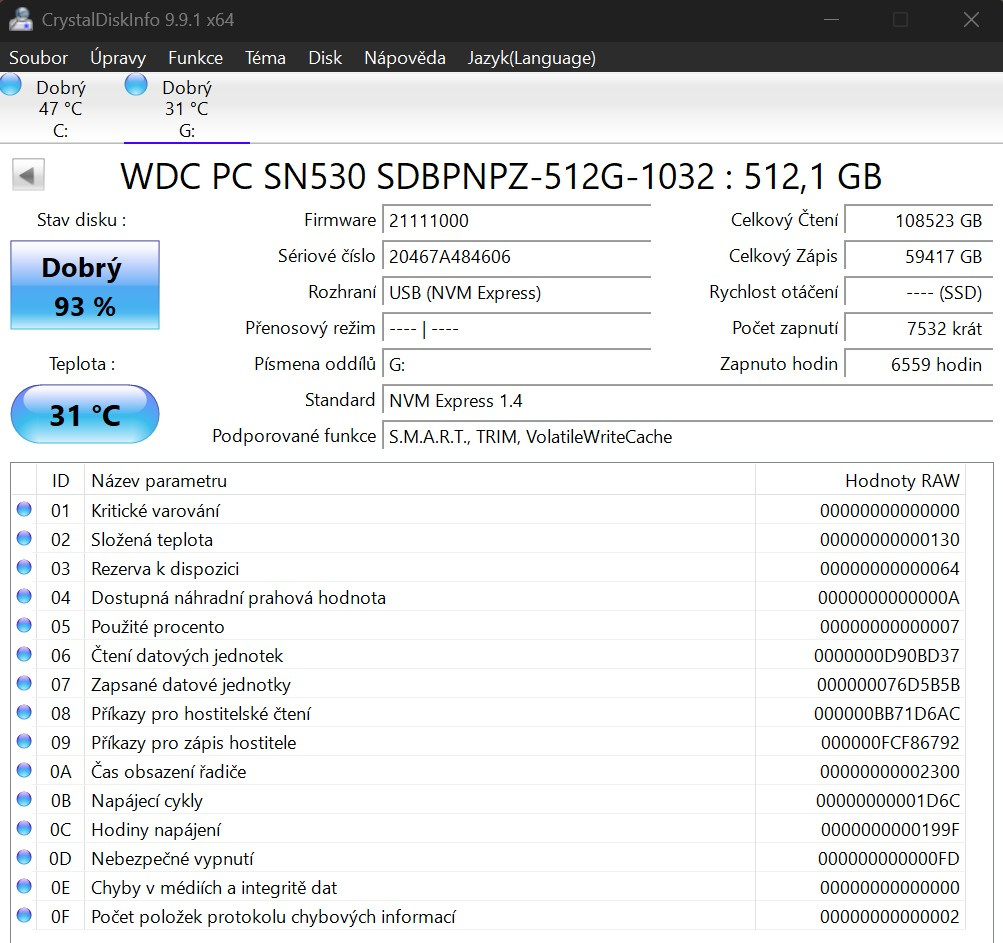Screen dimensions: 1003x943
Task: Click the Celkový Čtení value 108523 GB
Action: point(919,221)
